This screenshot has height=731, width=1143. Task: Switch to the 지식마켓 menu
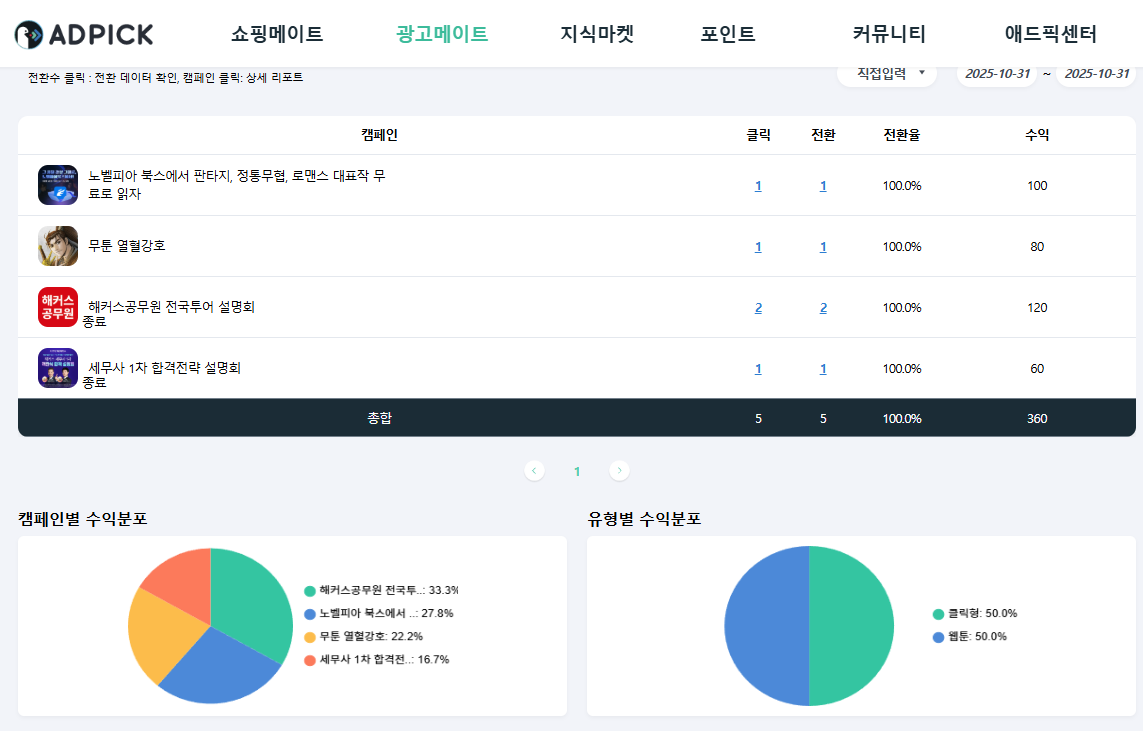point(597,34)
